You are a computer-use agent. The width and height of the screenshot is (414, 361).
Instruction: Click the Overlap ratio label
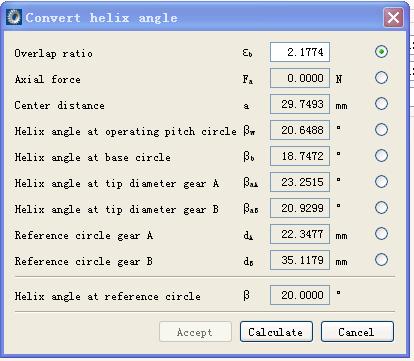(54, 53)
